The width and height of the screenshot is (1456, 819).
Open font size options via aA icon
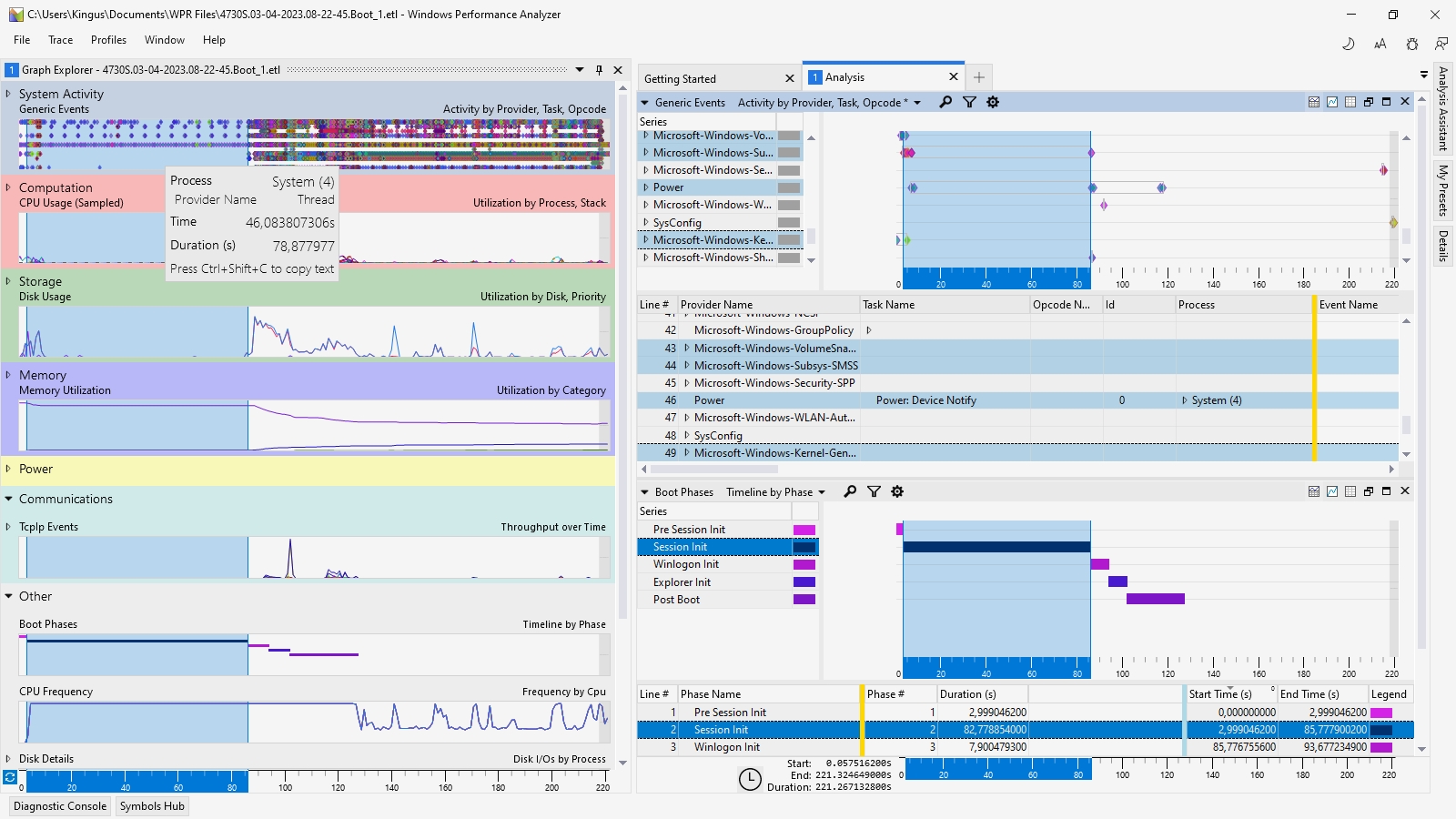pos(1380,44)
